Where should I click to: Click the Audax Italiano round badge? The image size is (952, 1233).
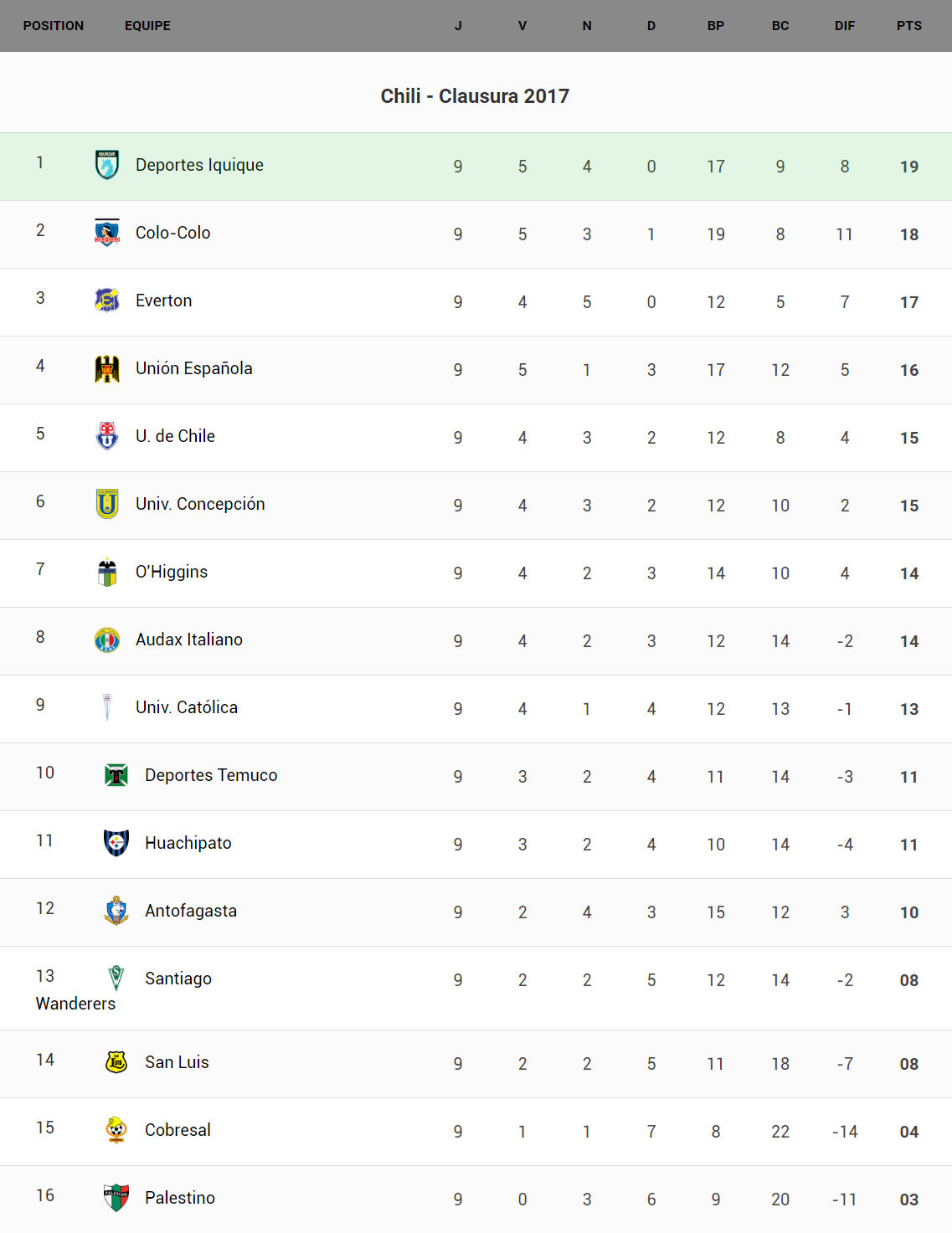point(107,640)
